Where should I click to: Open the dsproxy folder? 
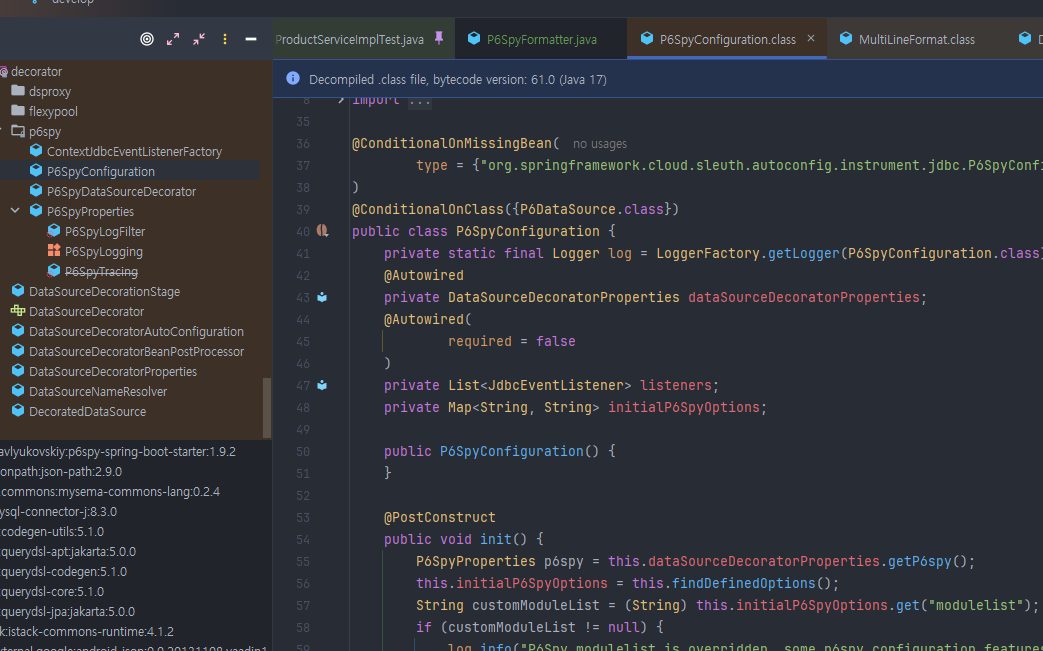click(50, 91)
